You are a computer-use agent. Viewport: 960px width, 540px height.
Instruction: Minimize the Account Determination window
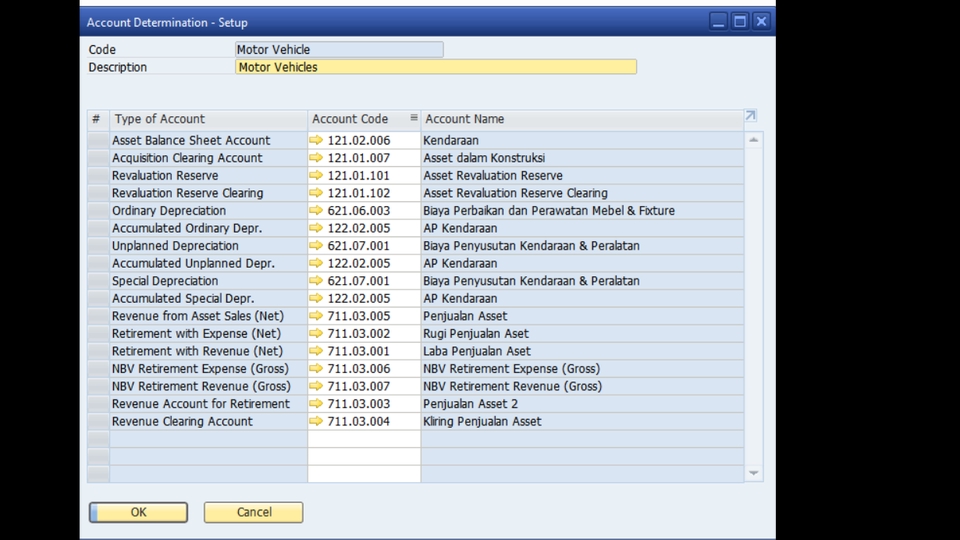718,21
